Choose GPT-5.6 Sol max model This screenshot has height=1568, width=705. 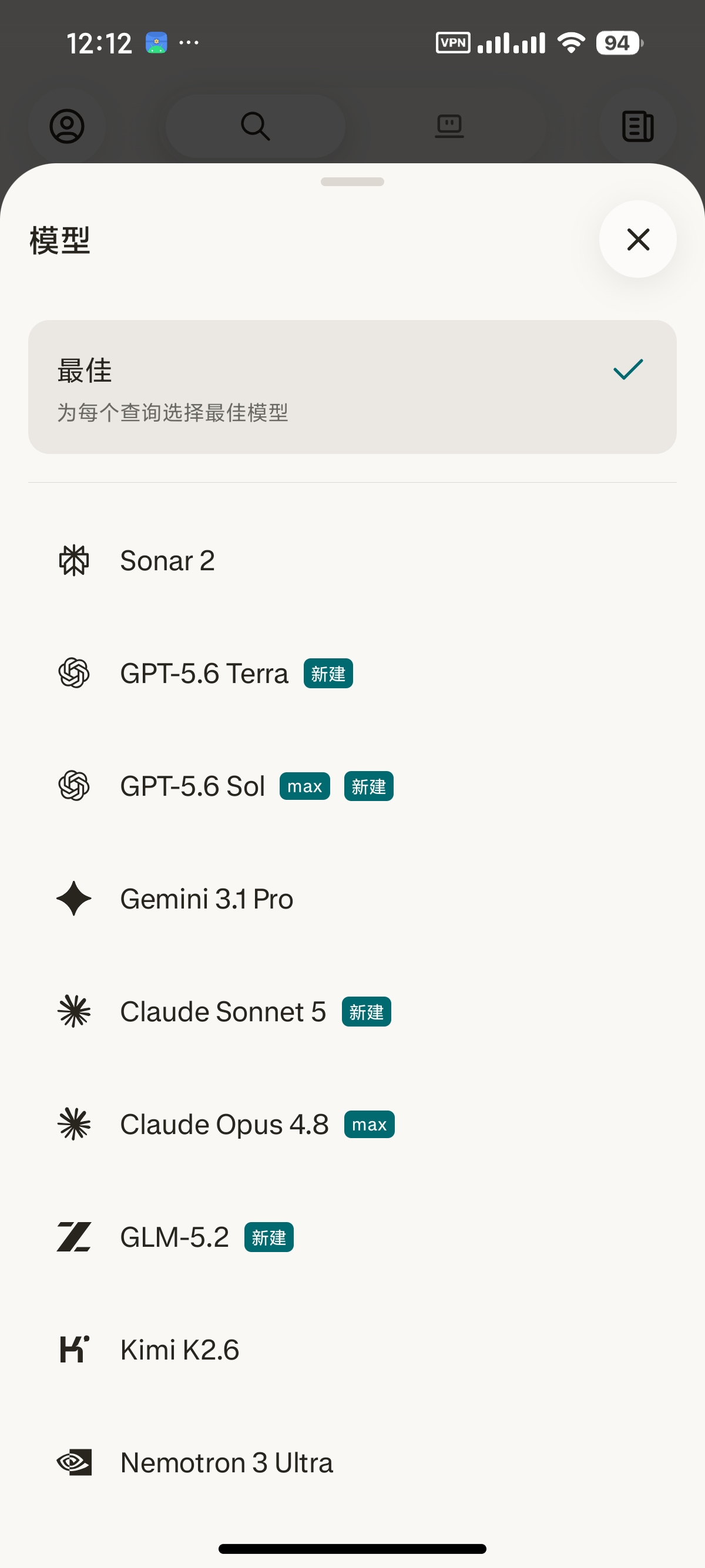tap(352, 786)
